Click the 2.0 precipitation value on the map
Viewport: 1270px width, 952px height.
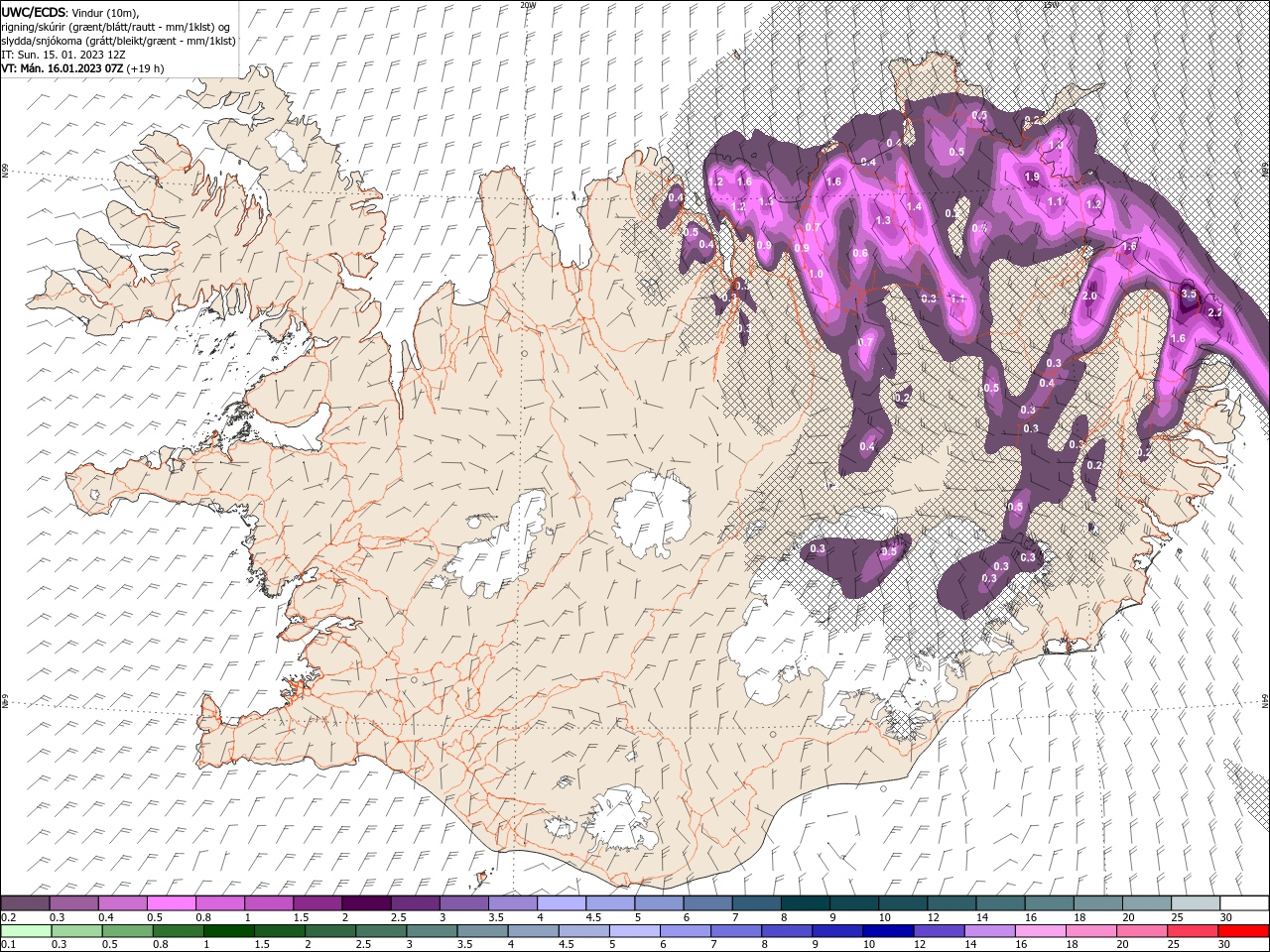[x=1089, y=297]
